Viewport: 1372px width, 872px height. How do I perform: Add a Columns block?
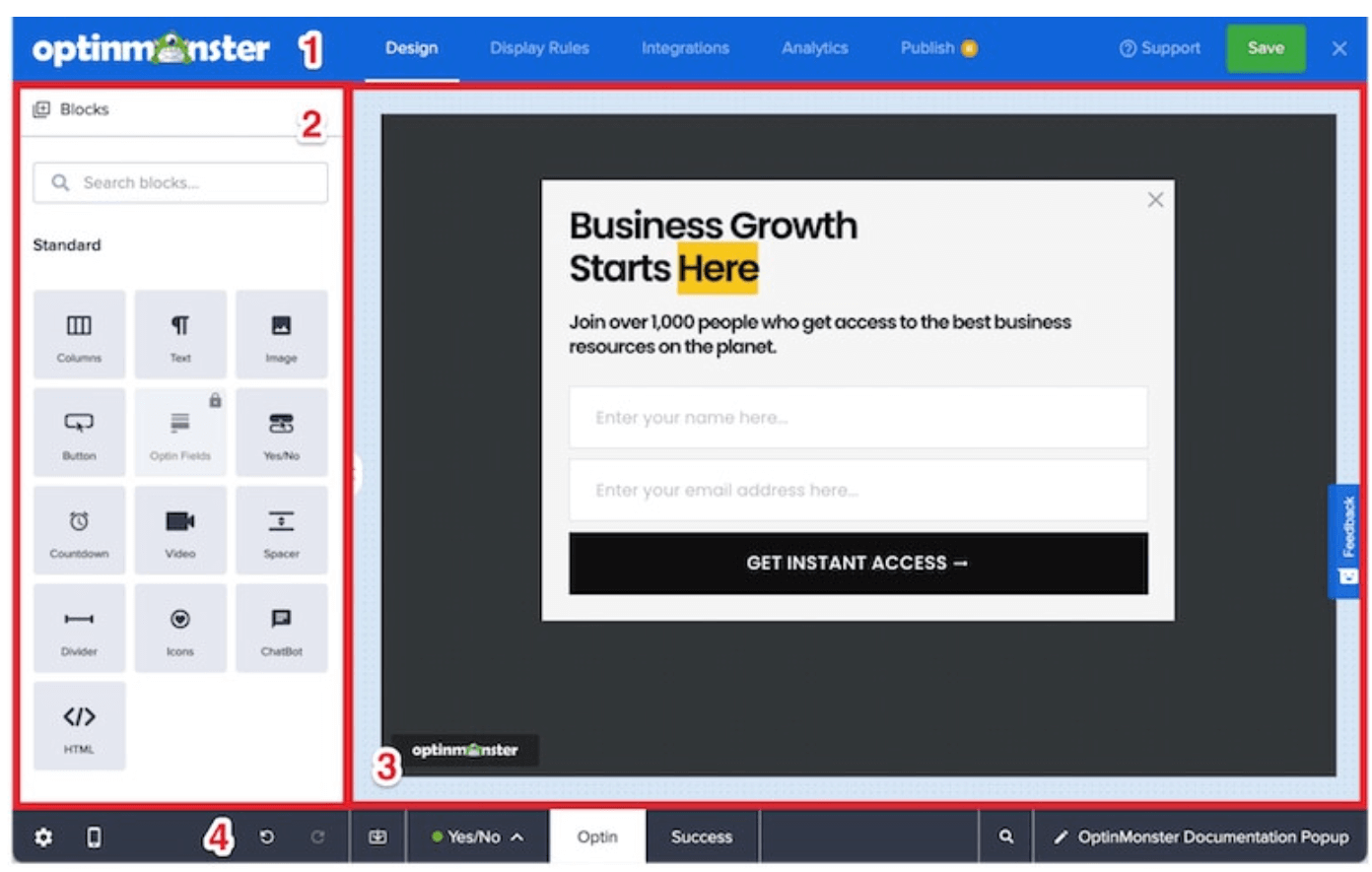(x=79, y=335)
